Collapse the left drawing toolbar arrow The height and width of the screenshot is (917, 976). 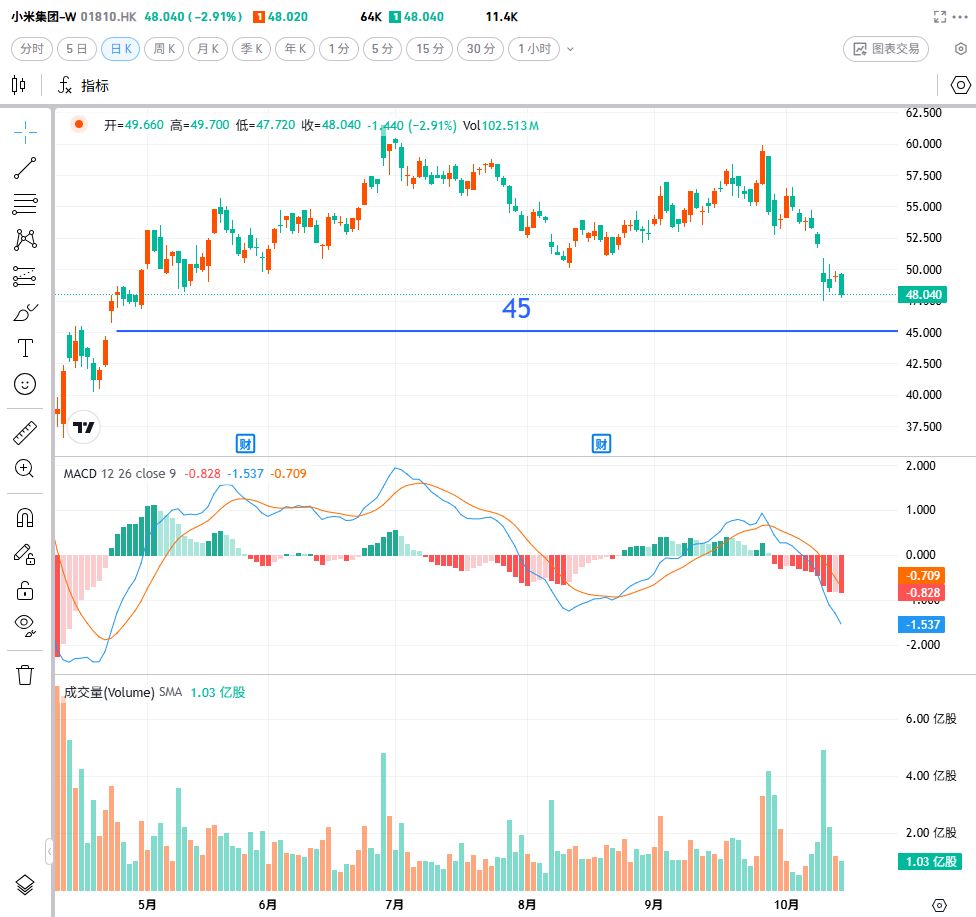pos(49,851)
